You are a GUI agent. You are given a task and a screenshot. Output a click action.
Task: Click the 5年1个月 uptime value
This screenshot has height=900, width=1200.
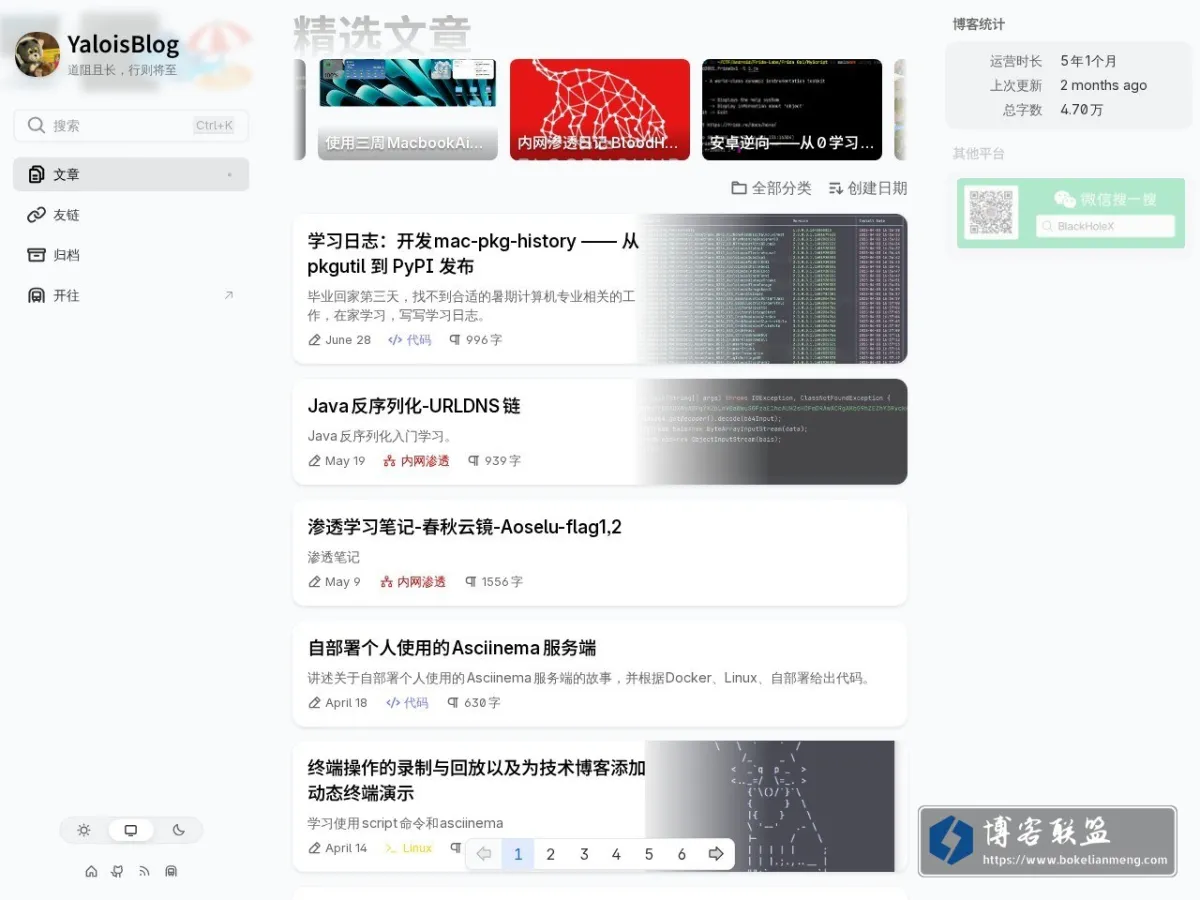click(1089, 61)
